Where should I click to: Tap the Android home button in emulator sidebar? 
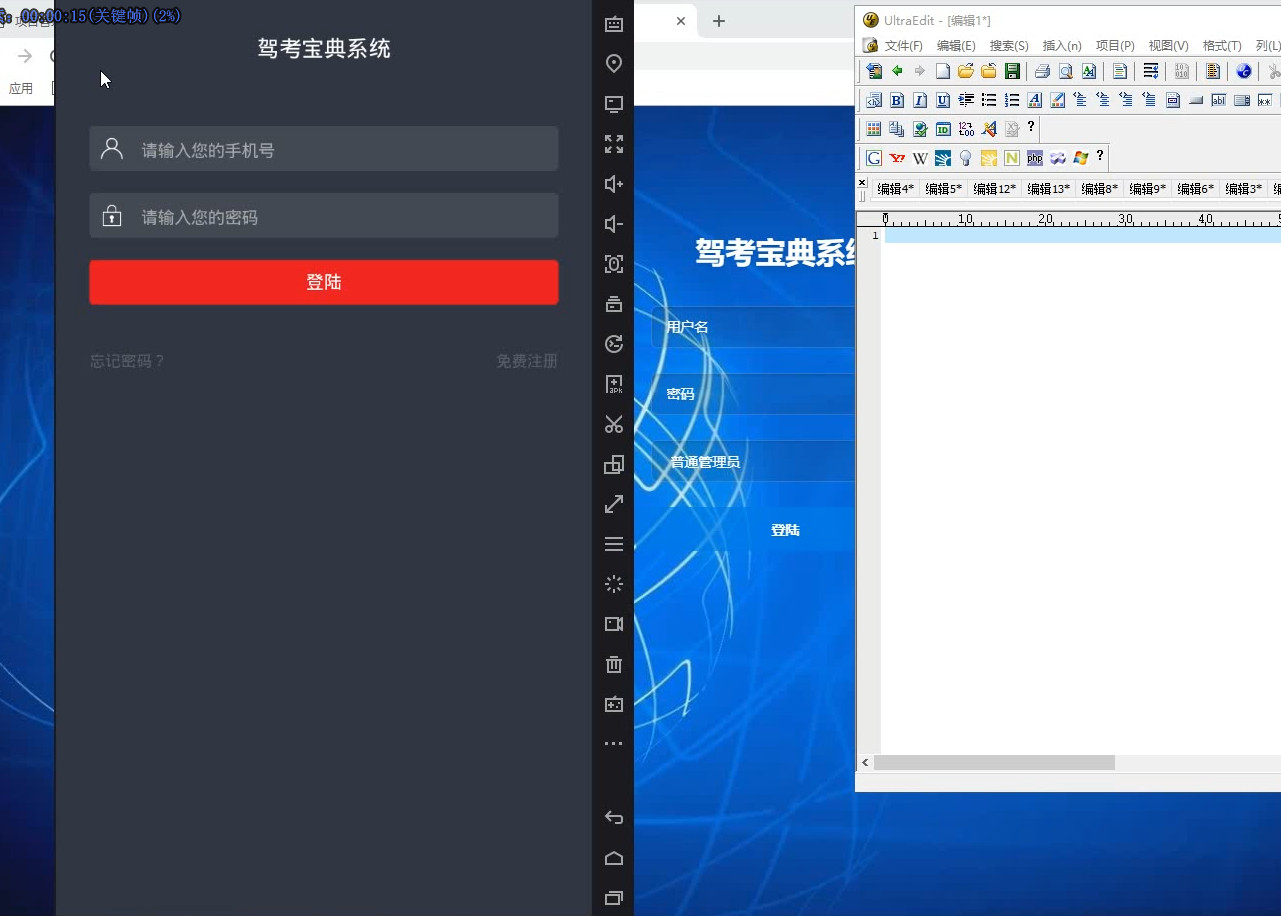point(614,858)
